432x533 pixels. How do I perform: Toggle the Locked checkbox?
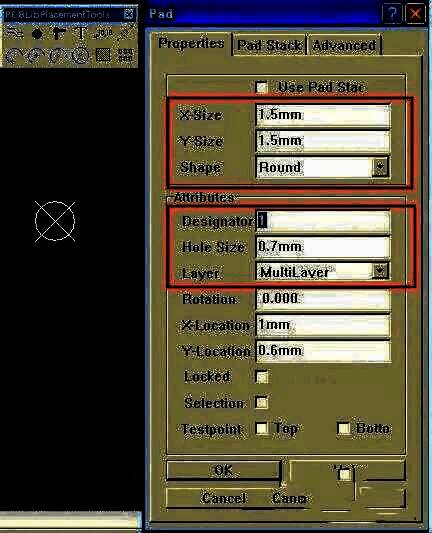point(262,377)
